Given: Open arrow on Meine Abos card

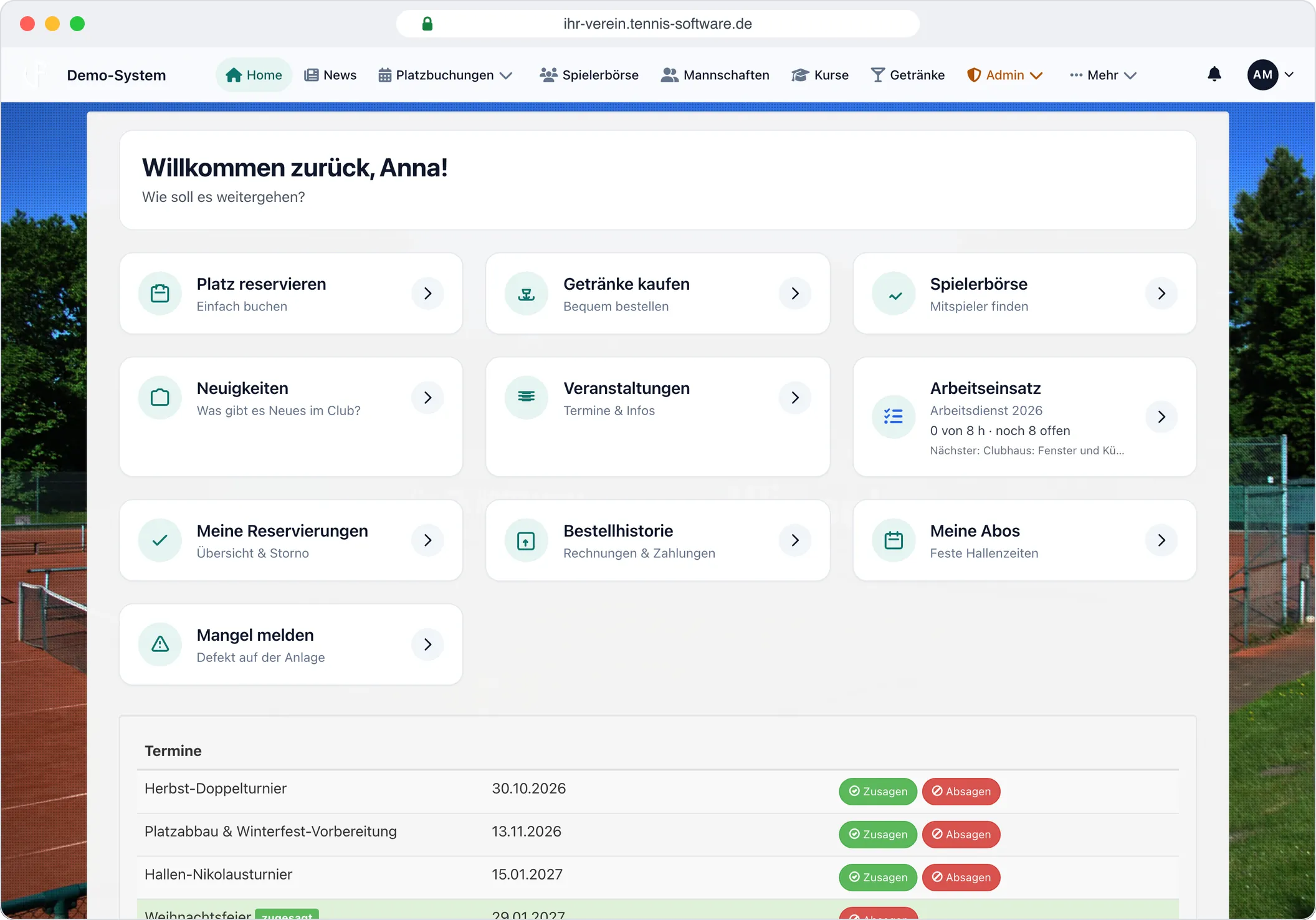Looking at the screenshot, I should [x=1161, y=540].
